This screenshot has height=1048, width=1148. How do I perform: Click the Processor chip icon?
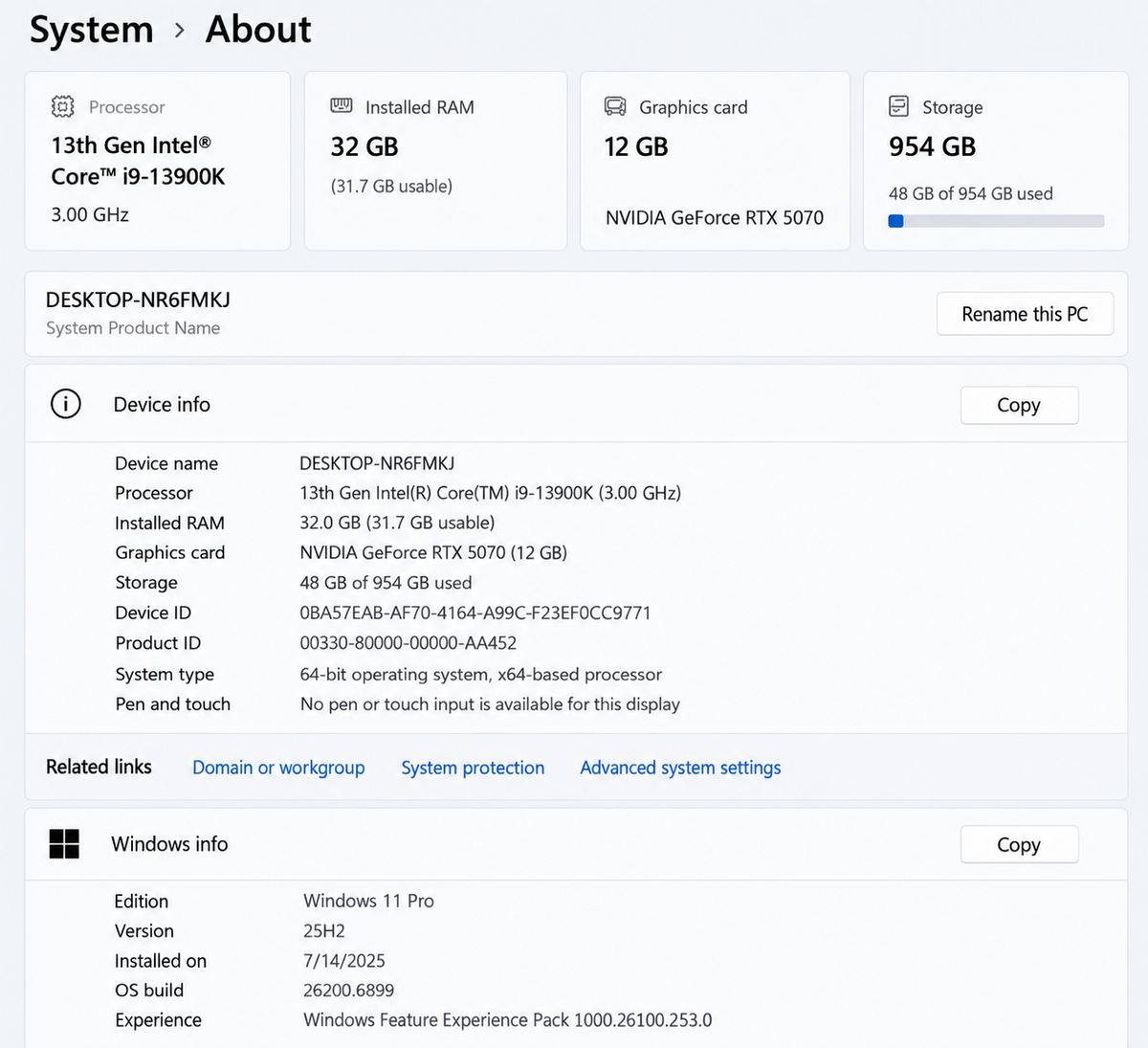pos(62,106)
